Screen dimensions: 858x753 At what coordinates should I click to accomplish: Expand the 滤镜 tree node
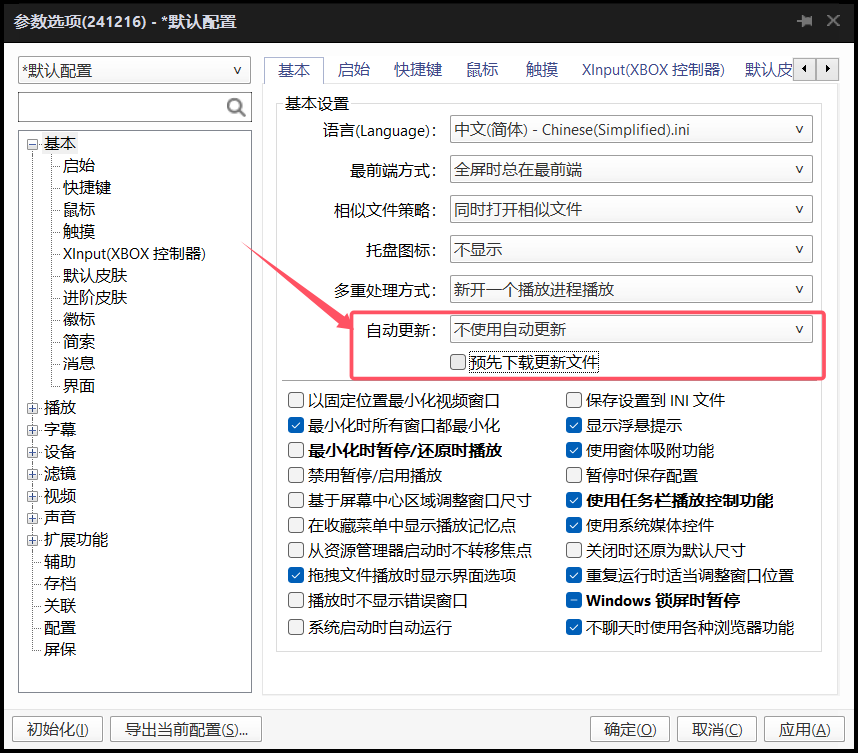click(33, 474)
